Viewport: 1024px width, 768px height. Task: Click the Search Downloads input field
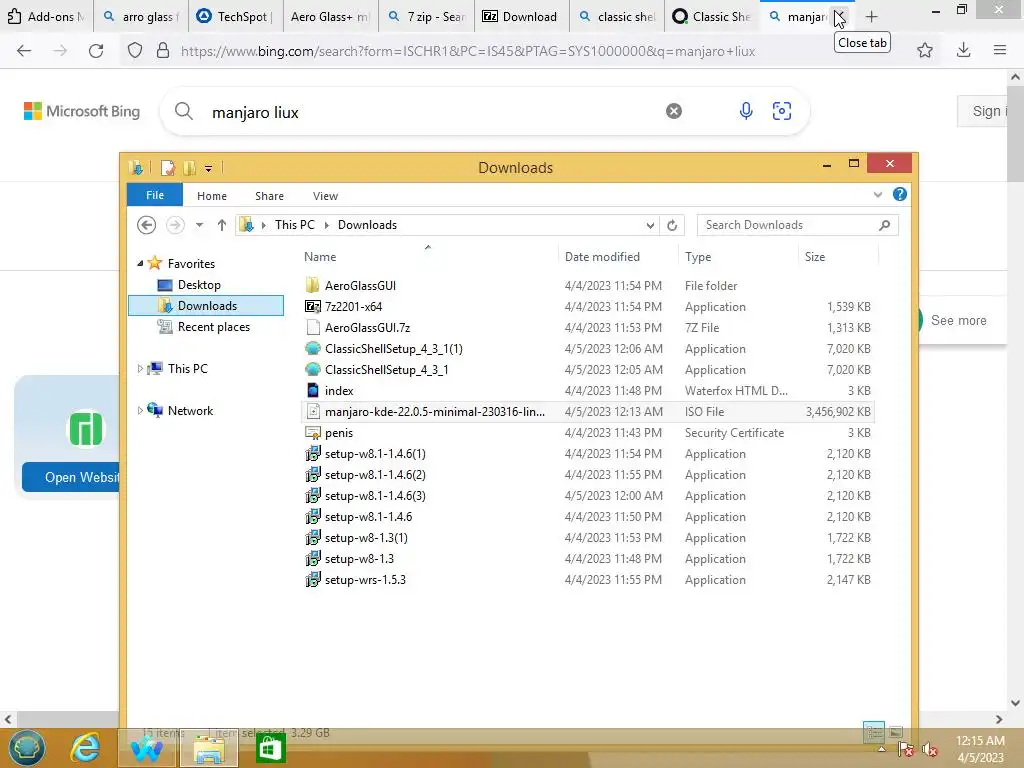(x=790, y=225)
